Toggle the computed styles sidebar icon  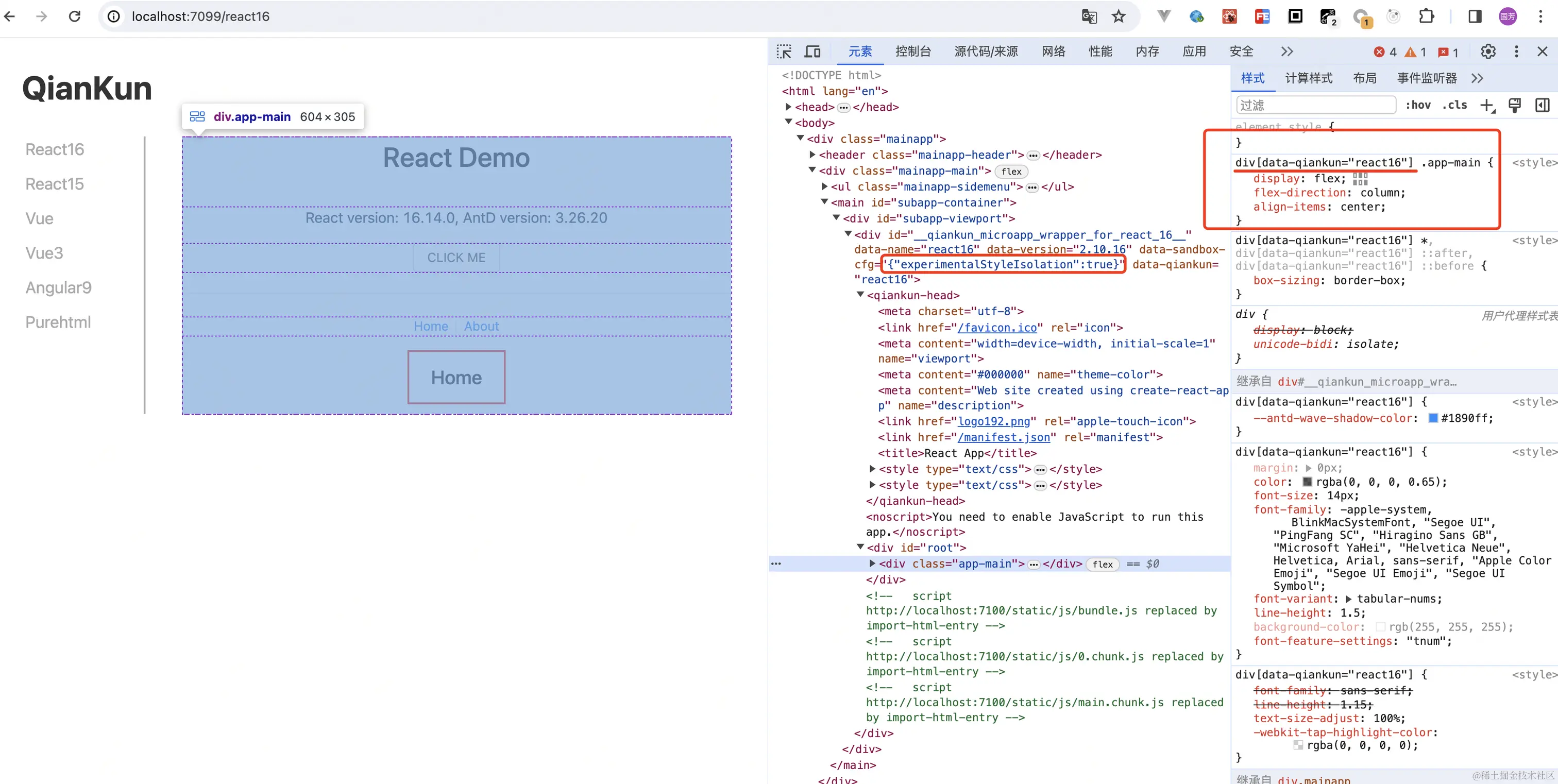1542,106
